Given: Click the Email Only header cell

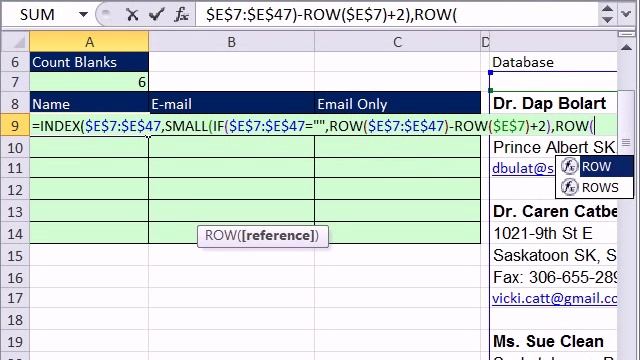Looking at the screenshot, I should pyautogui.click(x=398, y=104).
